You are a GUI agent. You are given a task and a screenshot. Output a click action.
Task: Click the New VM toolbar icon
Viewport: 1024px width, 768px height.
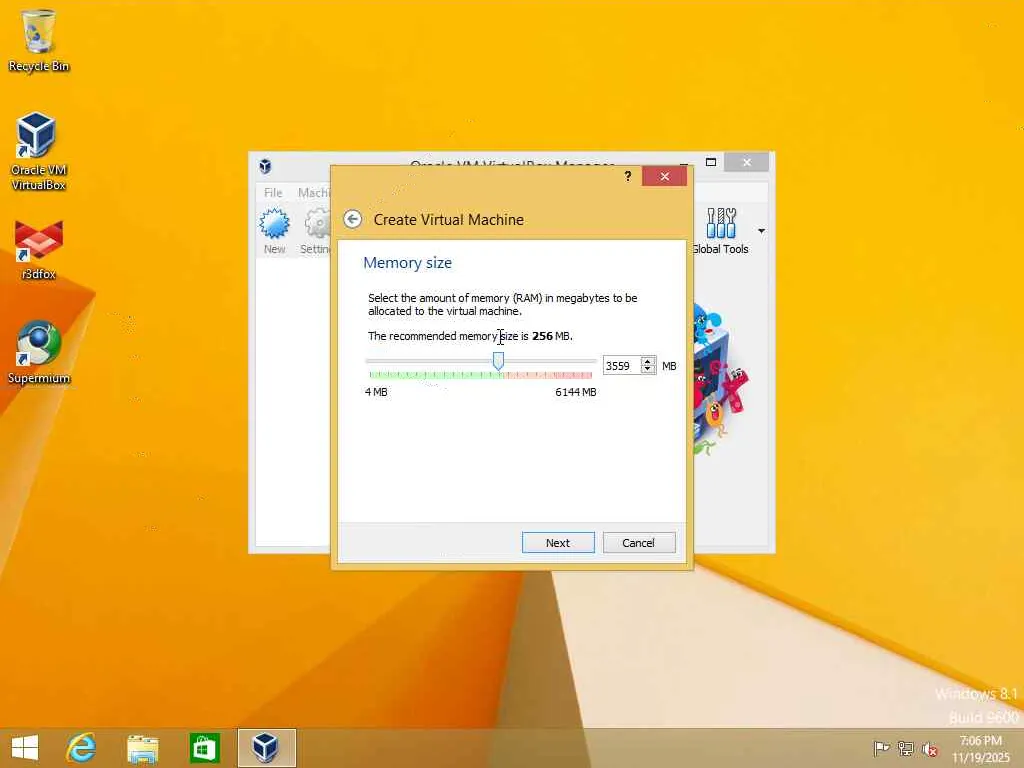coord(274,231)
